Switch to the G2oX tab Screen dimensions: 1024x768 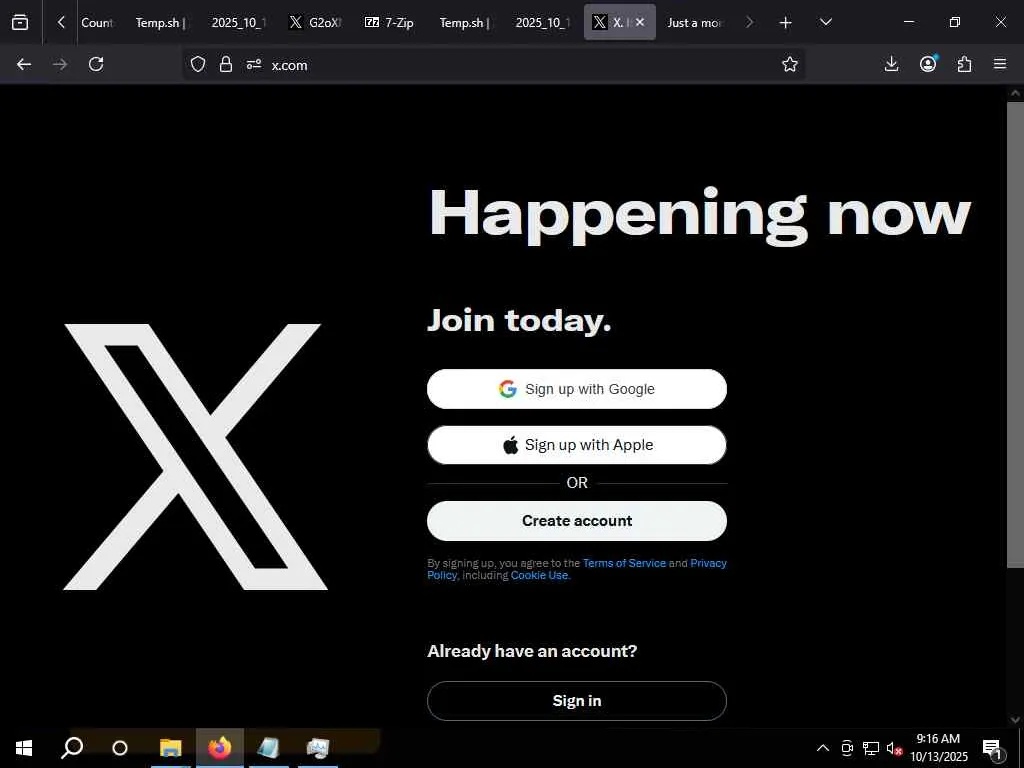(315, 23)
